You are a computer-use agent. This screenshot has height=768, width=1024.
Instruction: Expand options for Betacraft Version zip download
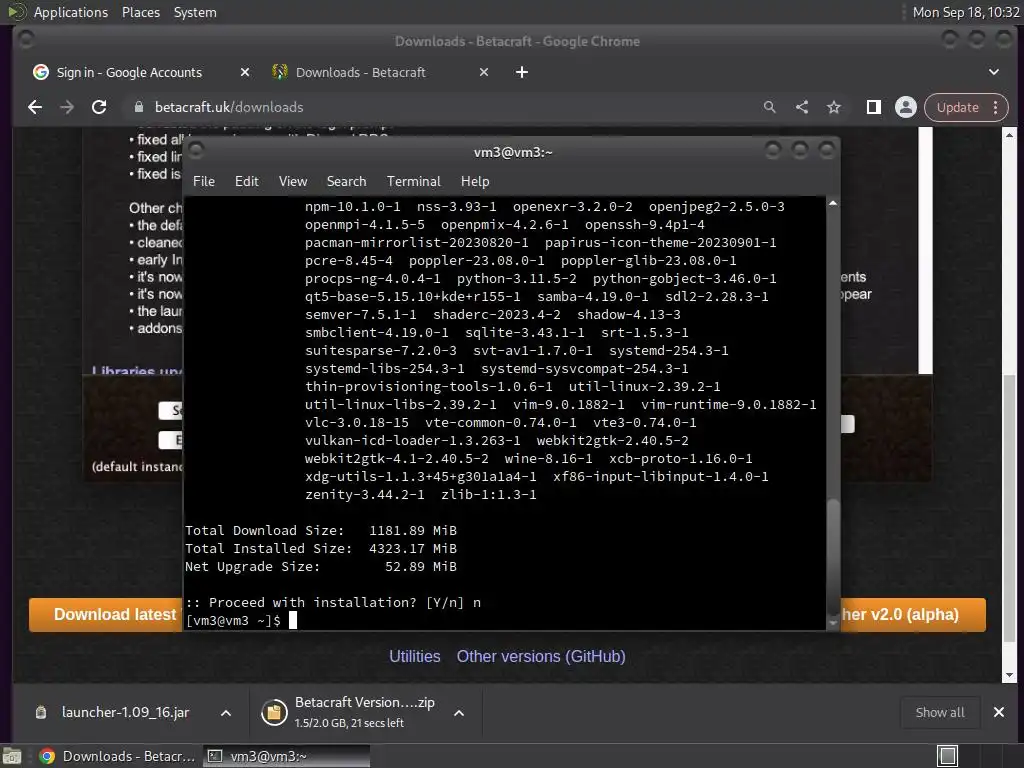click(459, 713)
